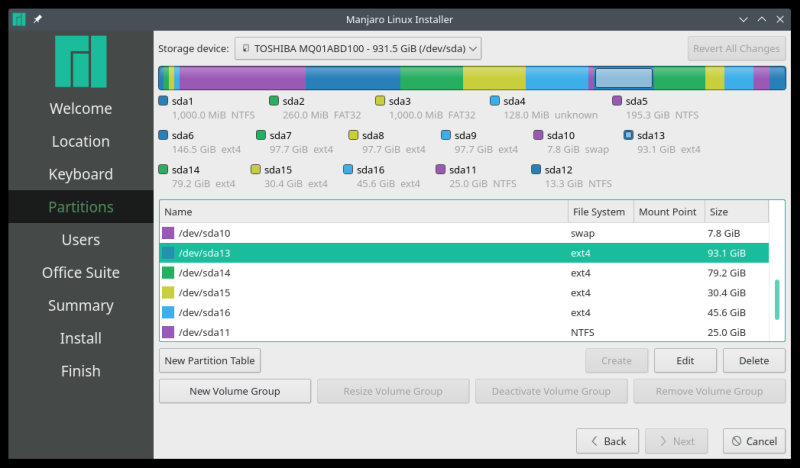Cancel the installation
This screenshot has height=468, width=800.
coord(754,441)
